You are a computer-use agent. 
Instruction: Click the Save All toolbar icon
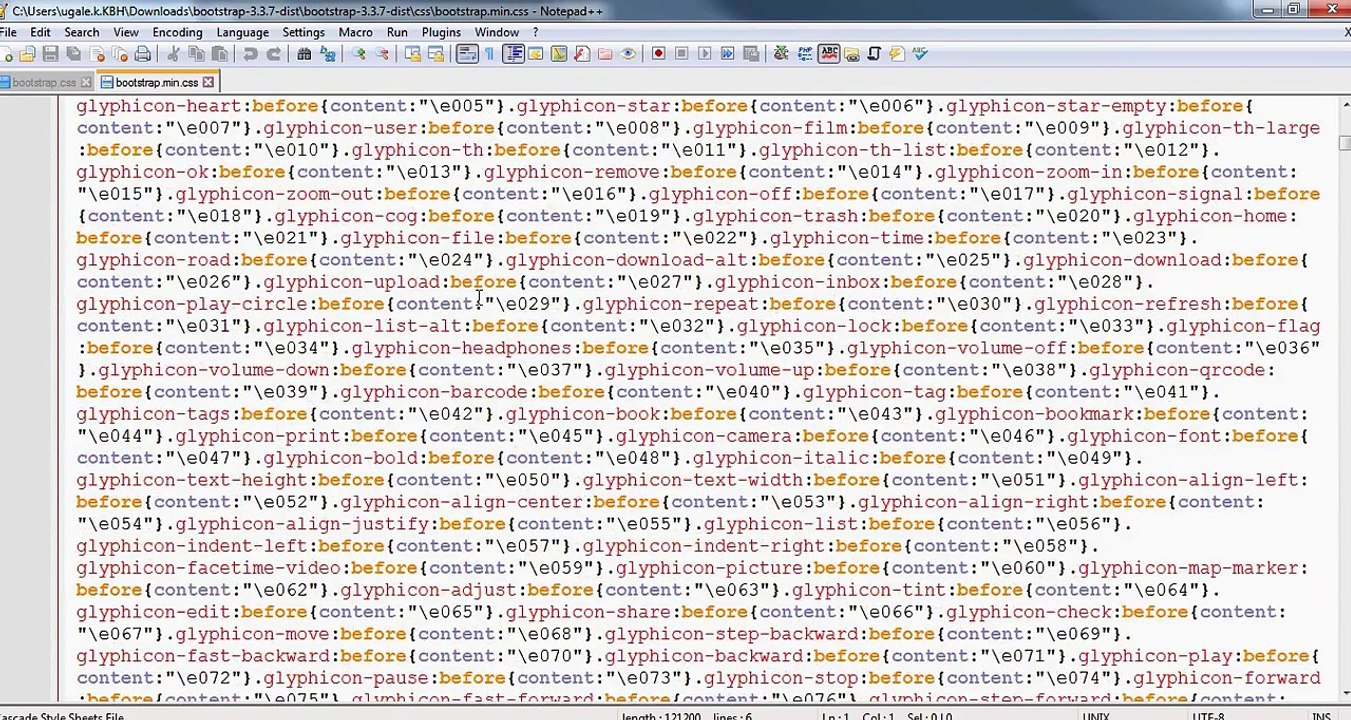point(73,54)
